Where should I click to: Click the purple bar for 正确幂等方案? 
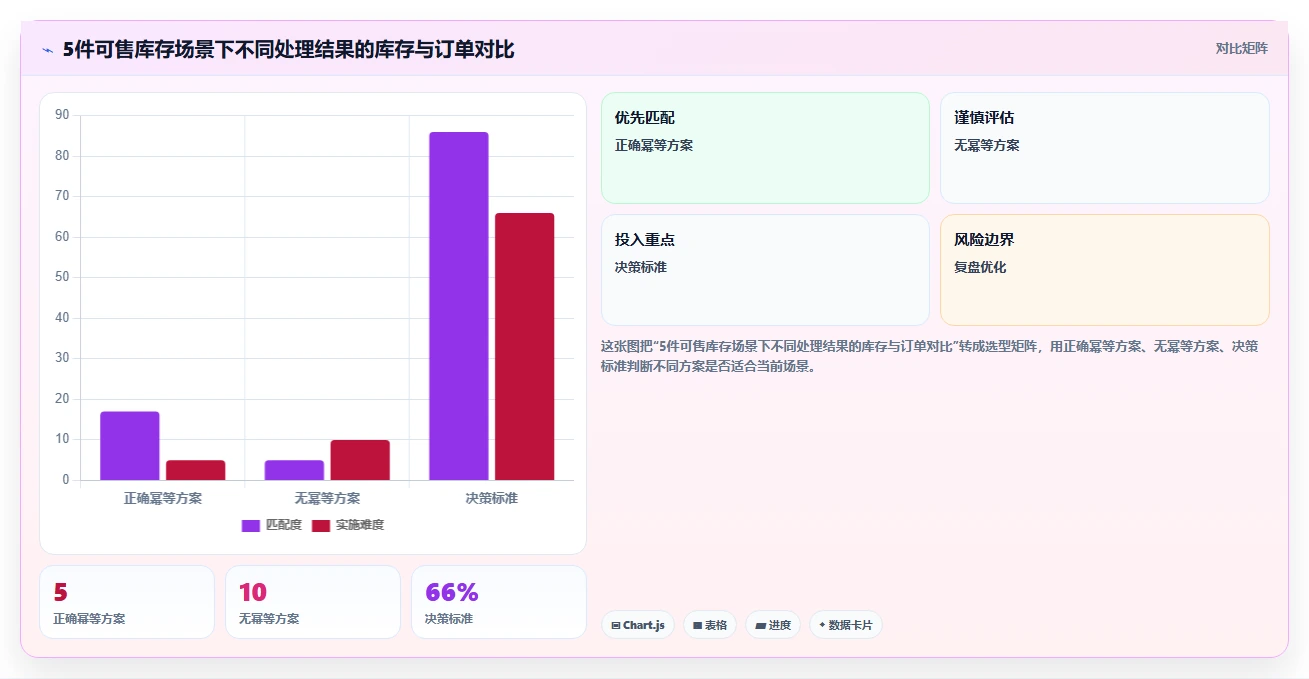coord(130,446)
